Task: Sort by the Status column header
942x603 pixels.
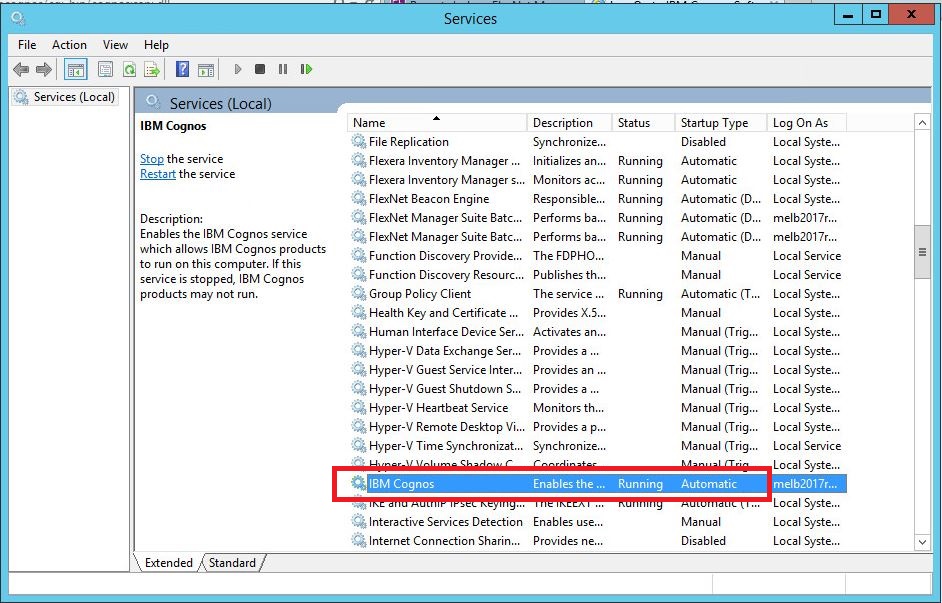Action: [643, 123]
